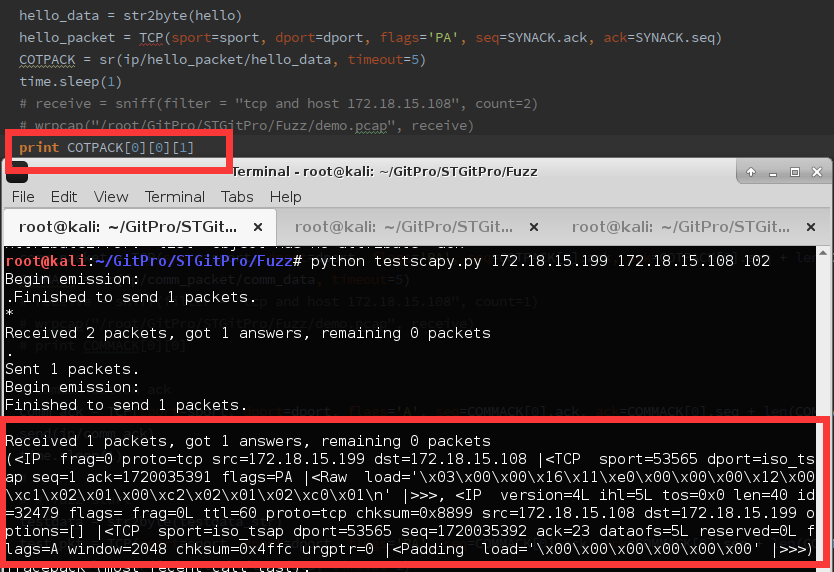Minimize the terminal window
Image resolution: width=834 pixels, height=572 pixels.
click(x=772, y=172)
